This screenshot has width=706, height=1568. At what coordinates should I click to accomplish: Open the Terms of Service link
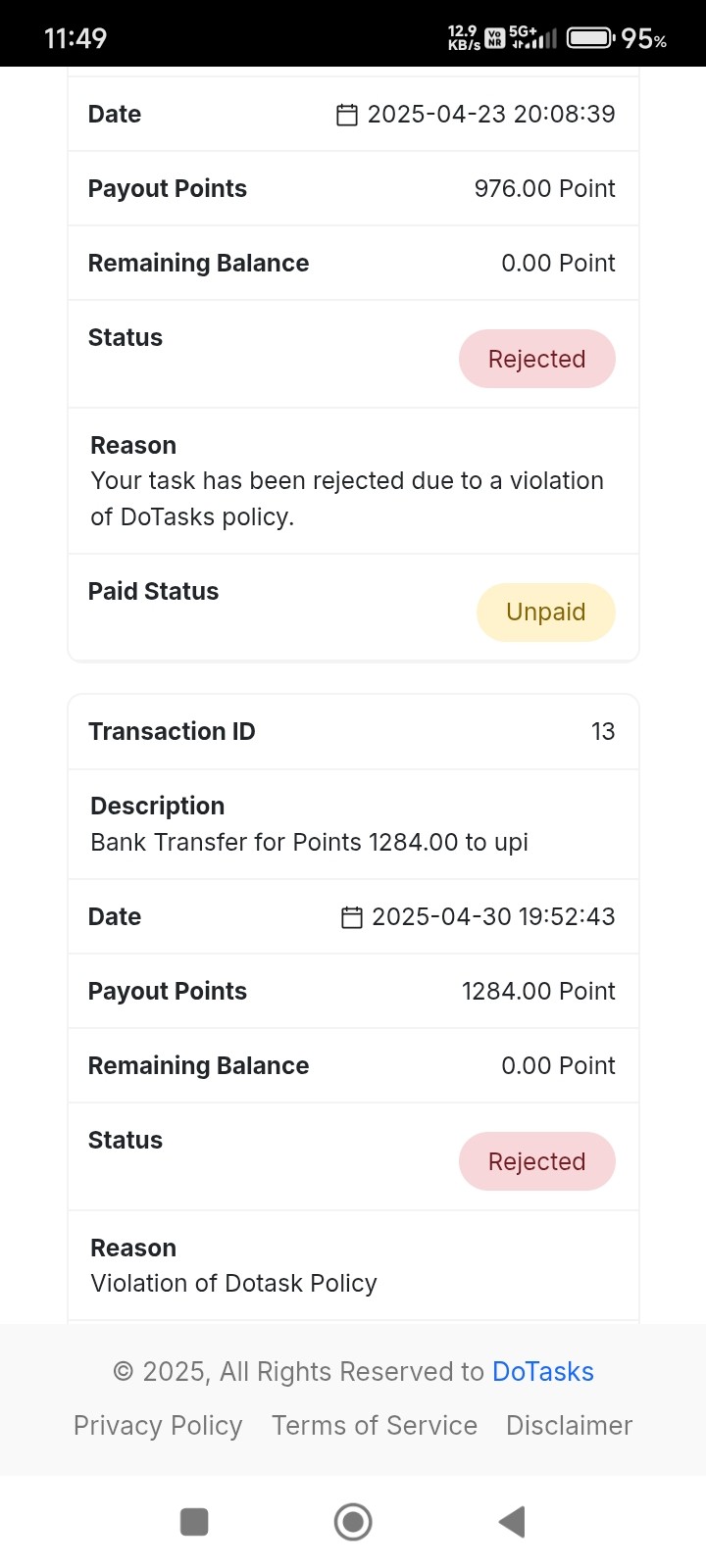pyautogui.click(x=375, y=1425)
